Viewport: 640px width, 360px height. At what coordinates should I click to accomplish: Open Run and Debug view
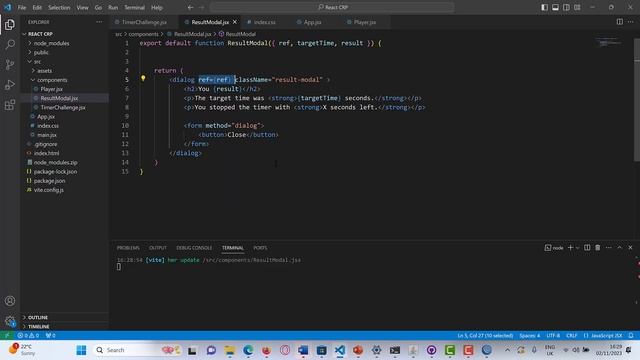(x=10, y=84)
